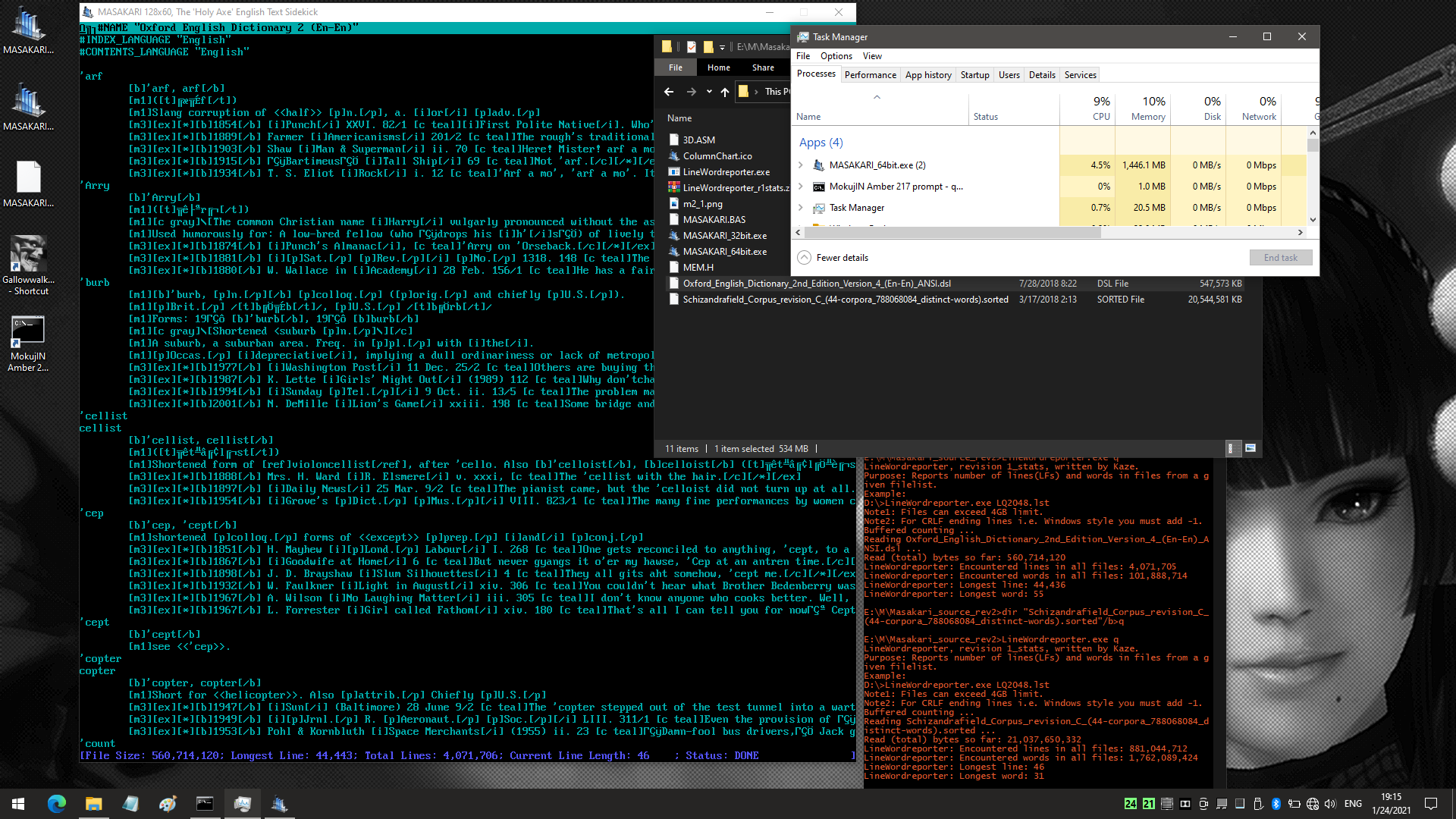
Task: Collapse Task Manager with Fewer details
Action: [x=833, y=258]
